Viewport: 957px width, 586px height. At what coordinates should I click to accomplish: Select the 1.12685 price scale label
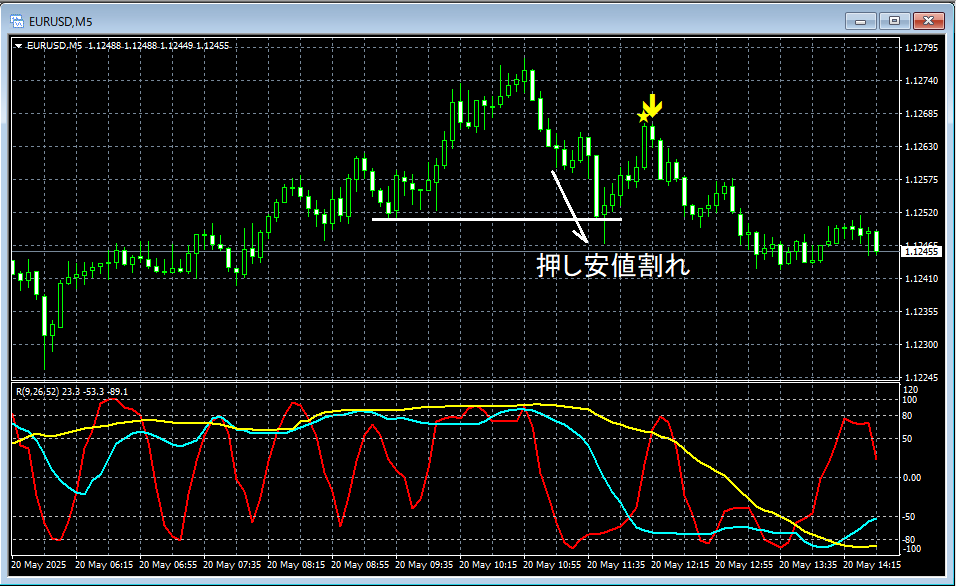coord(921,114)
